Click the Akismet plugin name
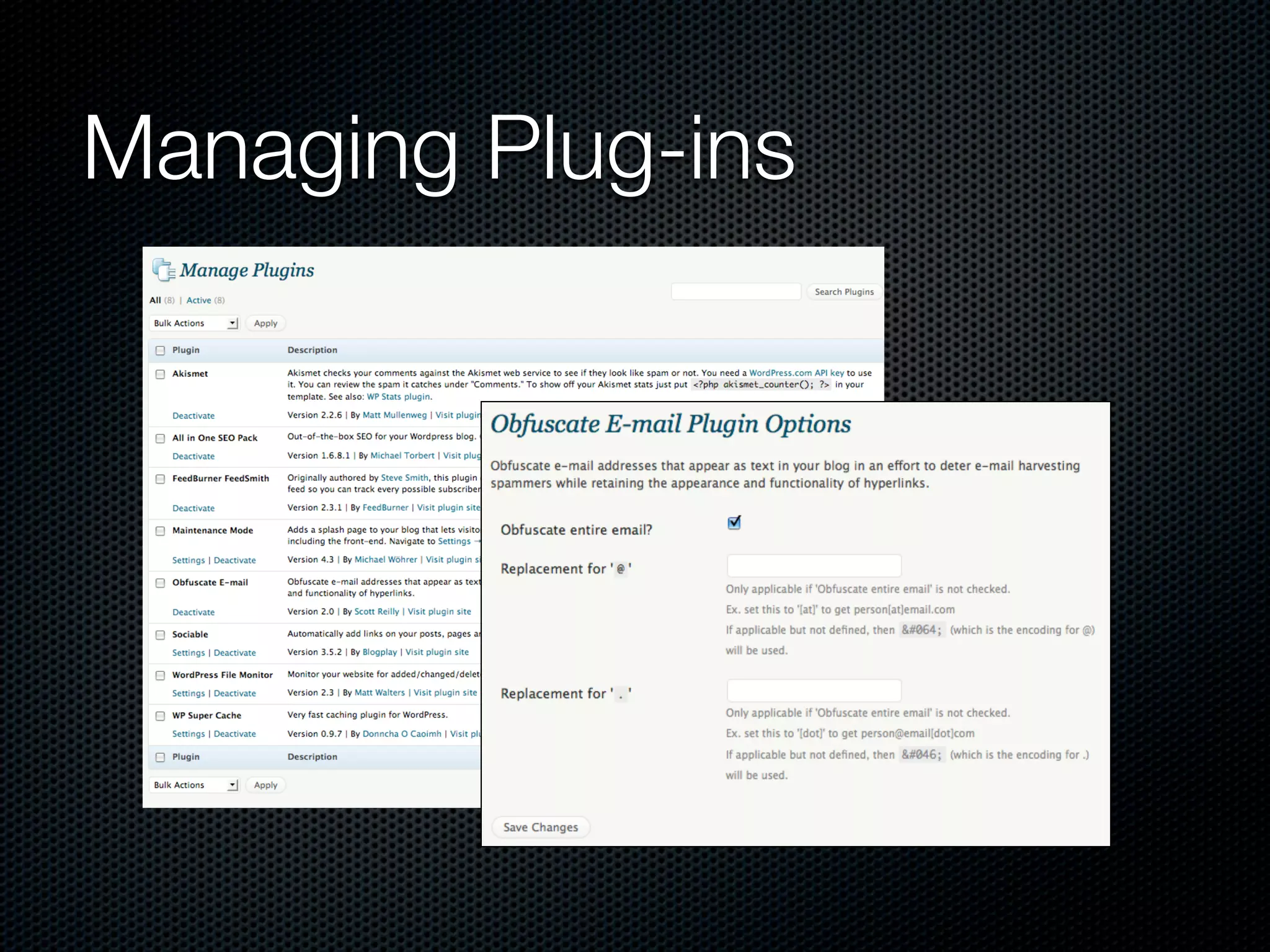1270x952 pixels. tap(190, 374)
